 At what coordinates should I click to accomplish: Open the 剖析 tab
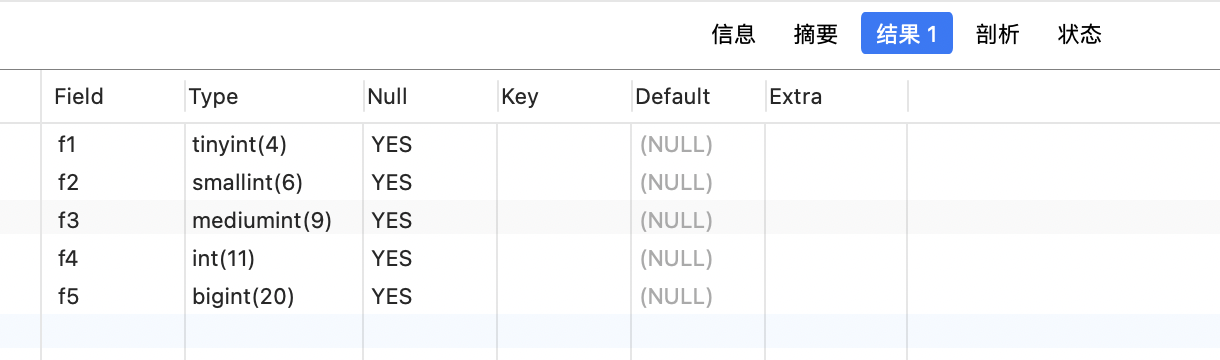[x=997, y=34]
